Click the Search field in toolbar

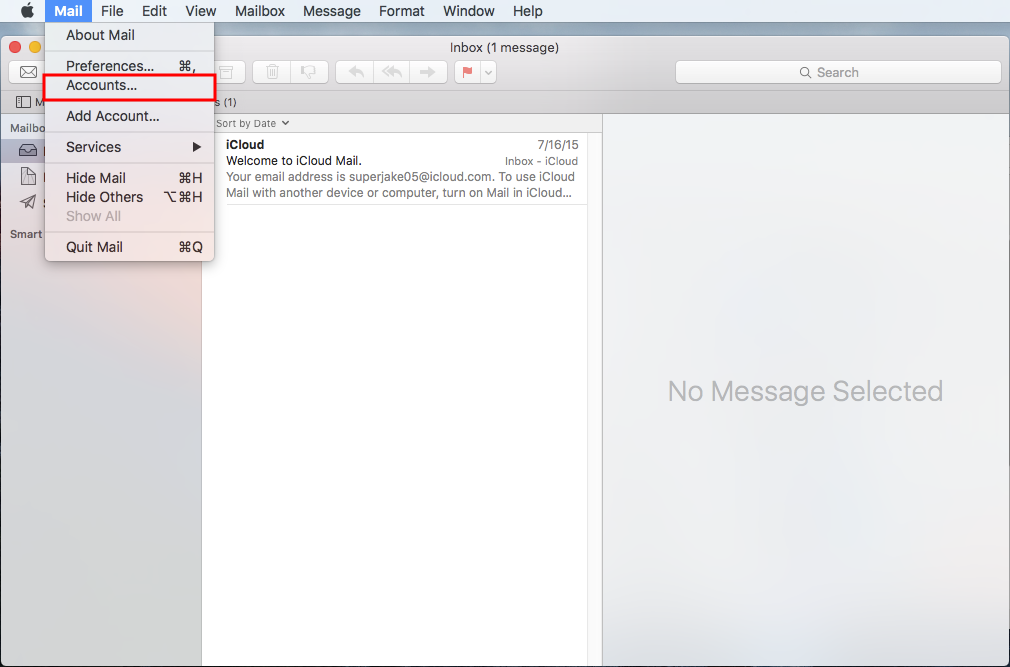[838, 72]
